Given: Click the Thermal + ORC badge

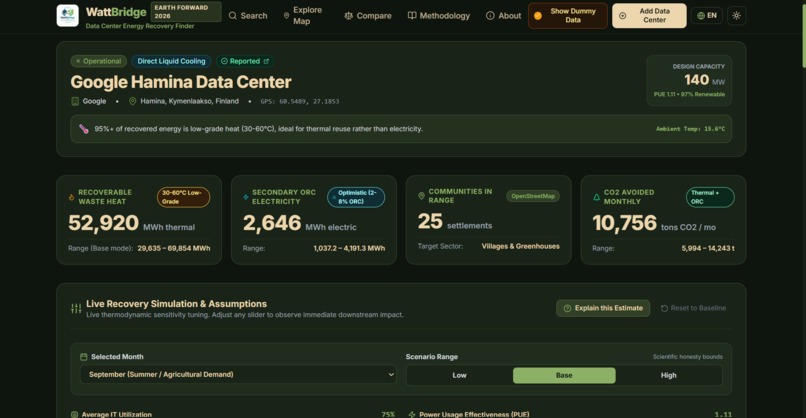Looking at the screenshot, I should click(x=710, y=197).
